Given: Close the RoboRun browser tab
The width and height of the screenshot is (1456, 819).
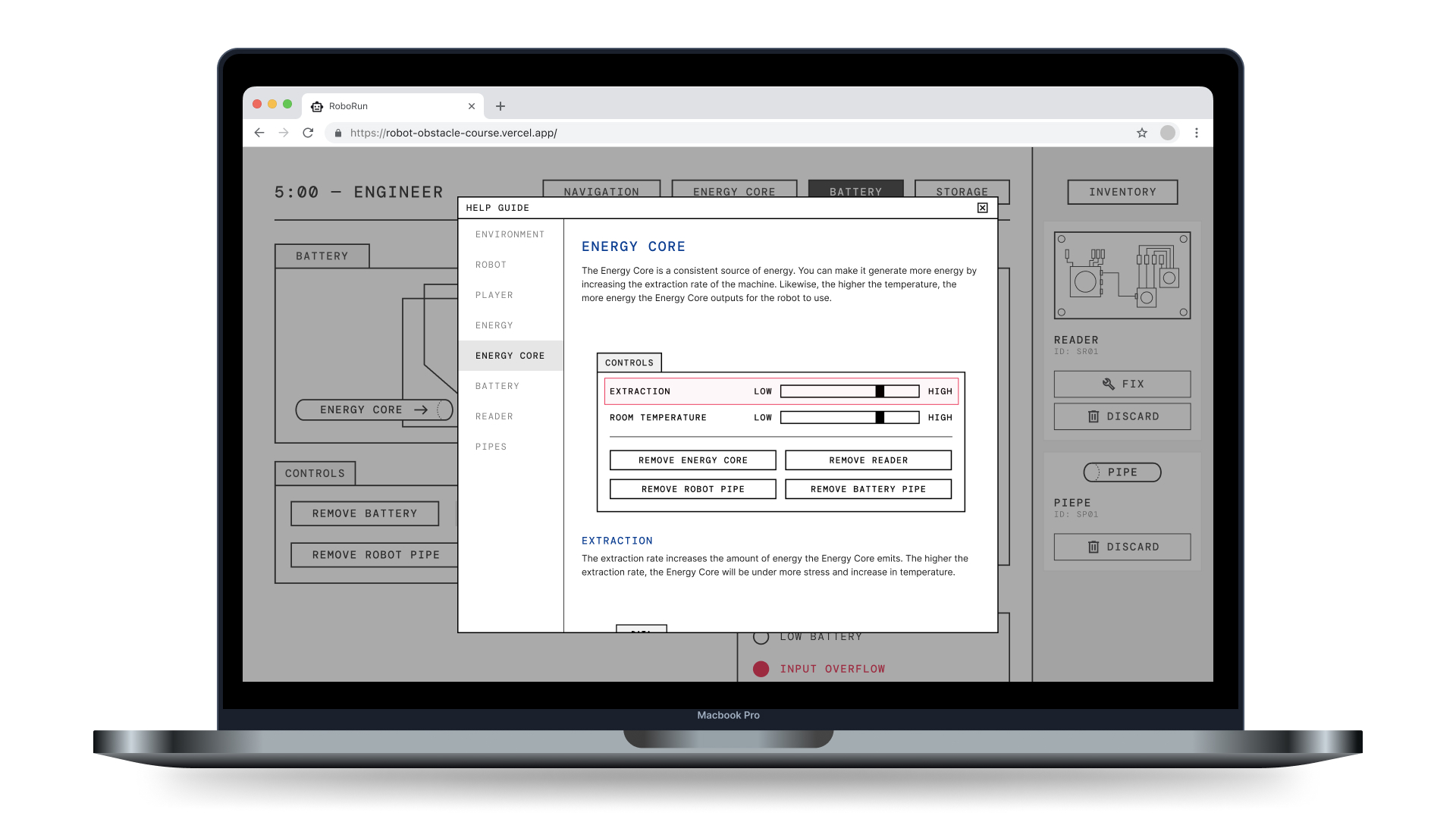Looking at the screenshot, I should coord(472,106).
